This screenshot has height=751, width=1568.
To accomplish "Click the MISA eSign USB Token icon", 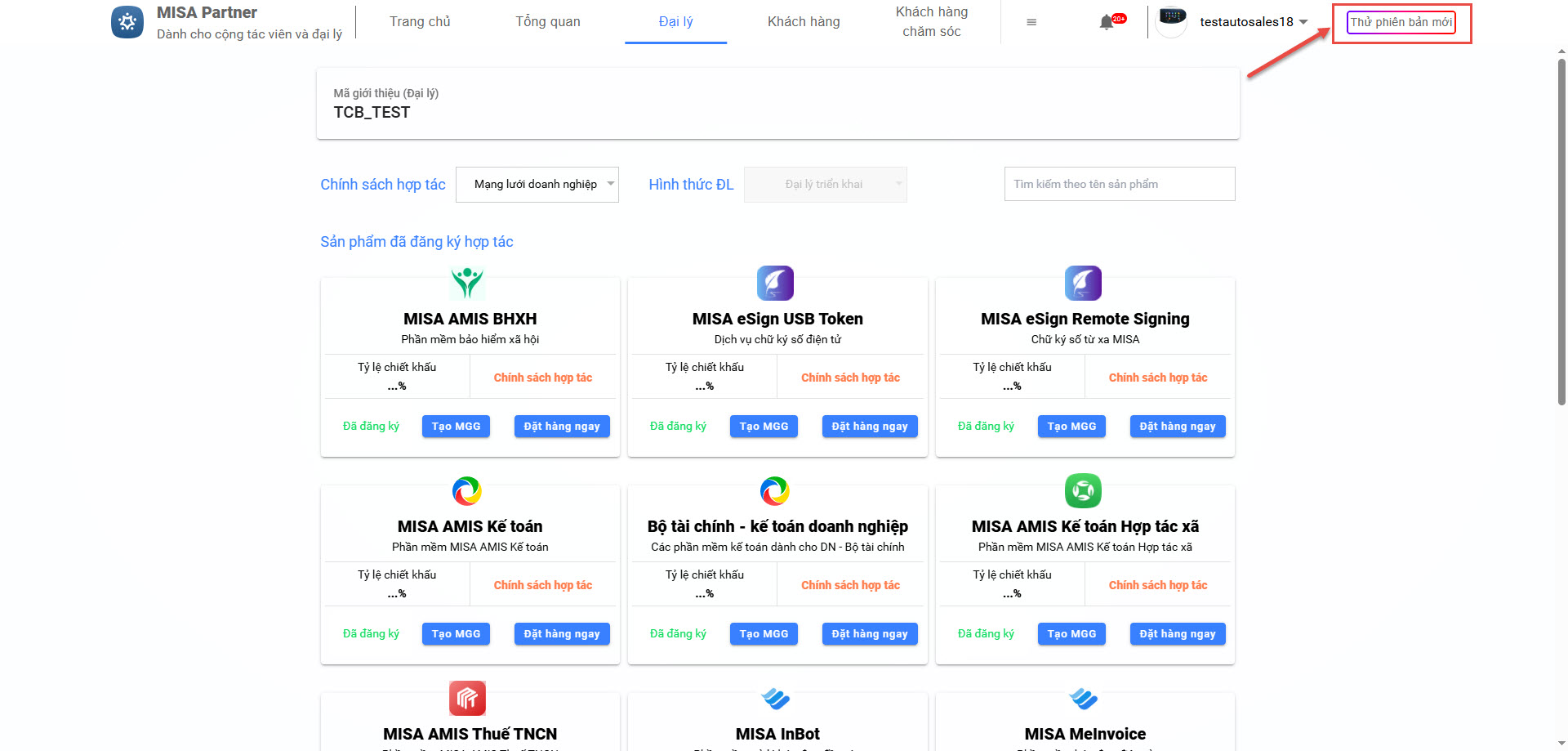I will (775, 283).
